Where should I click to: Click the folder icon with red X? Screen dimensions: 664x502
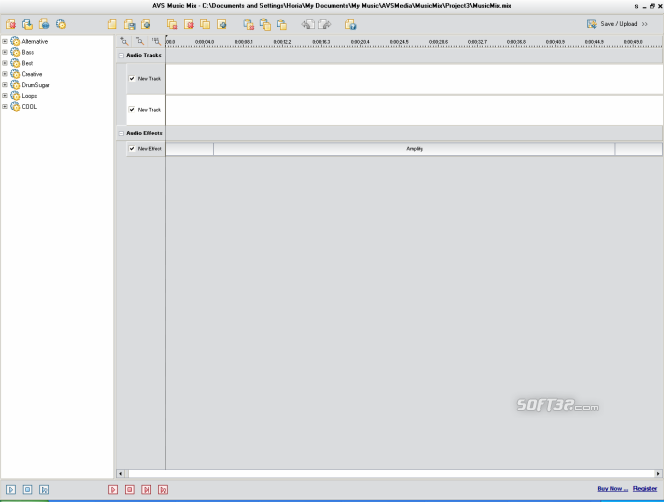pyautogui.click(x=11, y=24)
